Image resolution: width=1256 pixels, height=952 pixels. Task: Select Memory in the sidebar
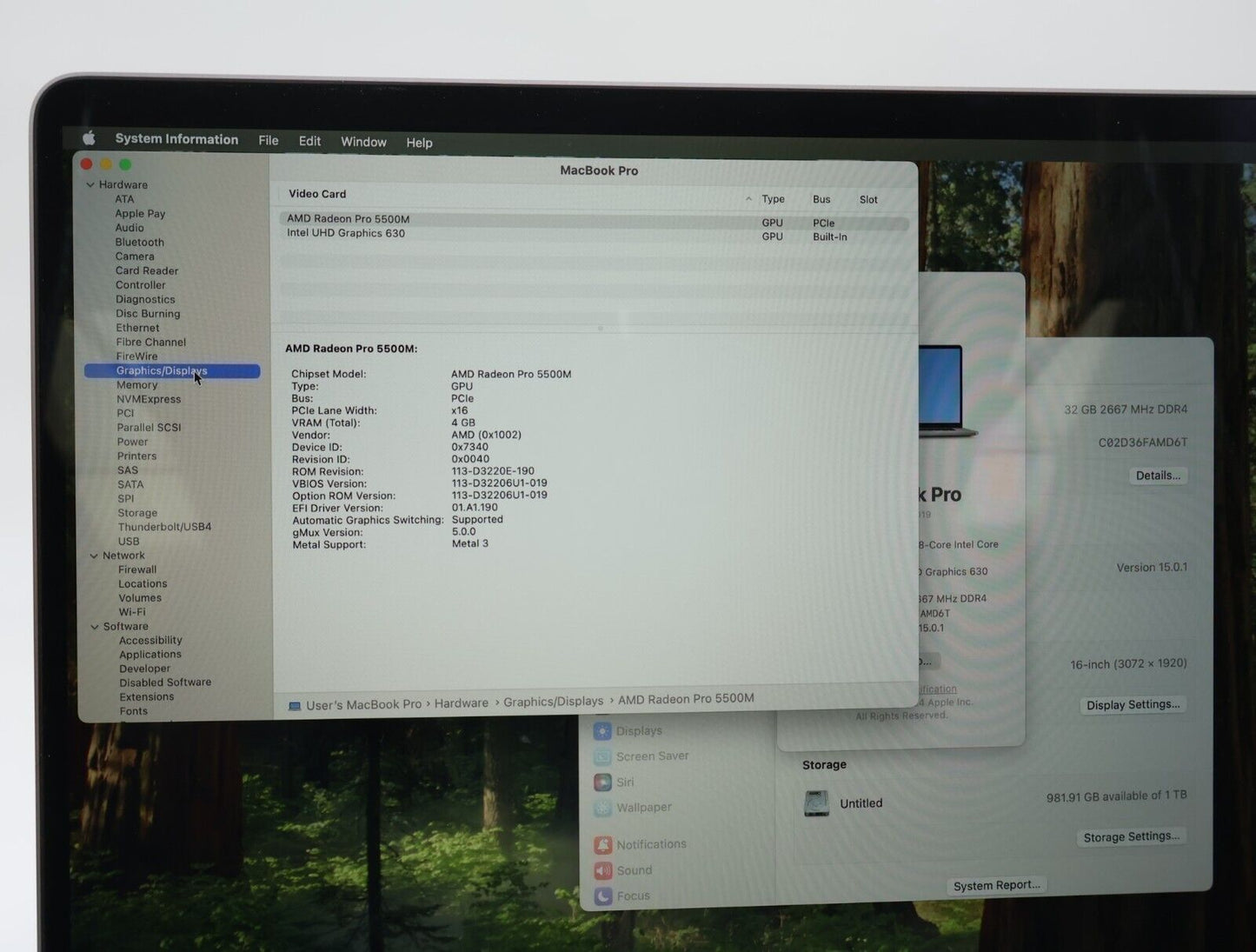pyautogui.click(x=137, y=385)
